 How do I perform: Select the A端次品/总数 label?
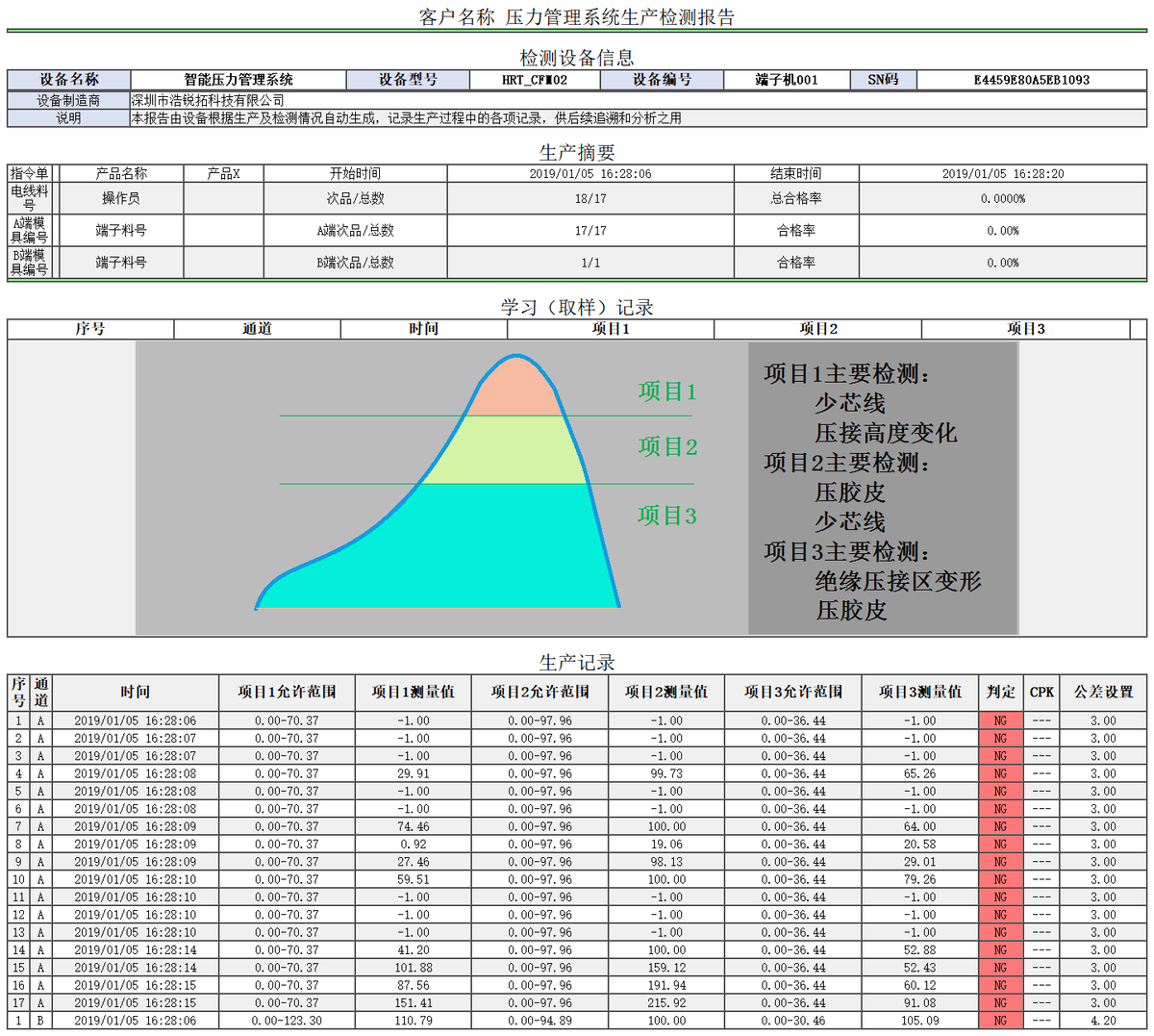pyautogui.click(x=355, y=231)
